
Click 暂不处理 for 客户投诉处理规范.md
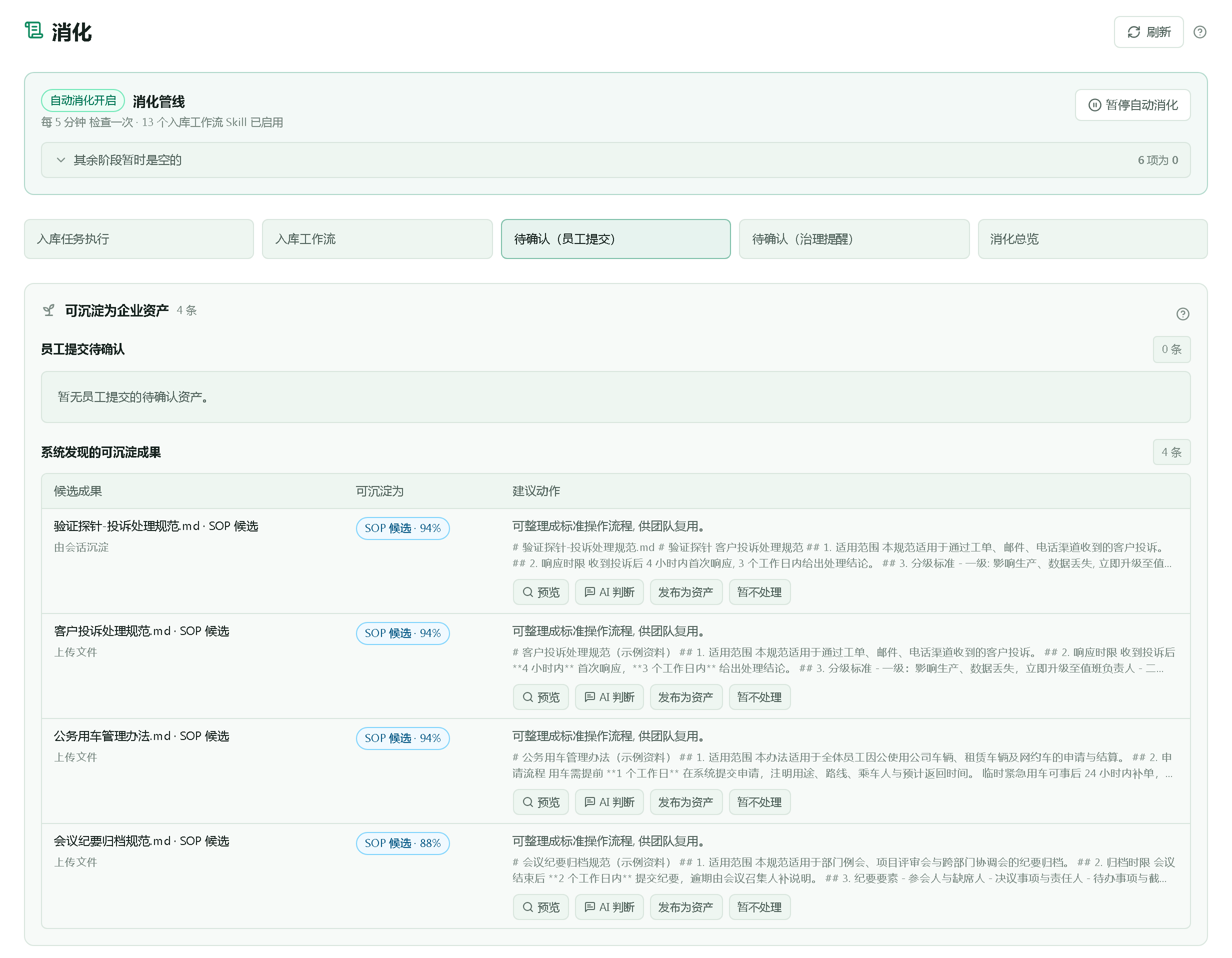[x=759, y=697]
